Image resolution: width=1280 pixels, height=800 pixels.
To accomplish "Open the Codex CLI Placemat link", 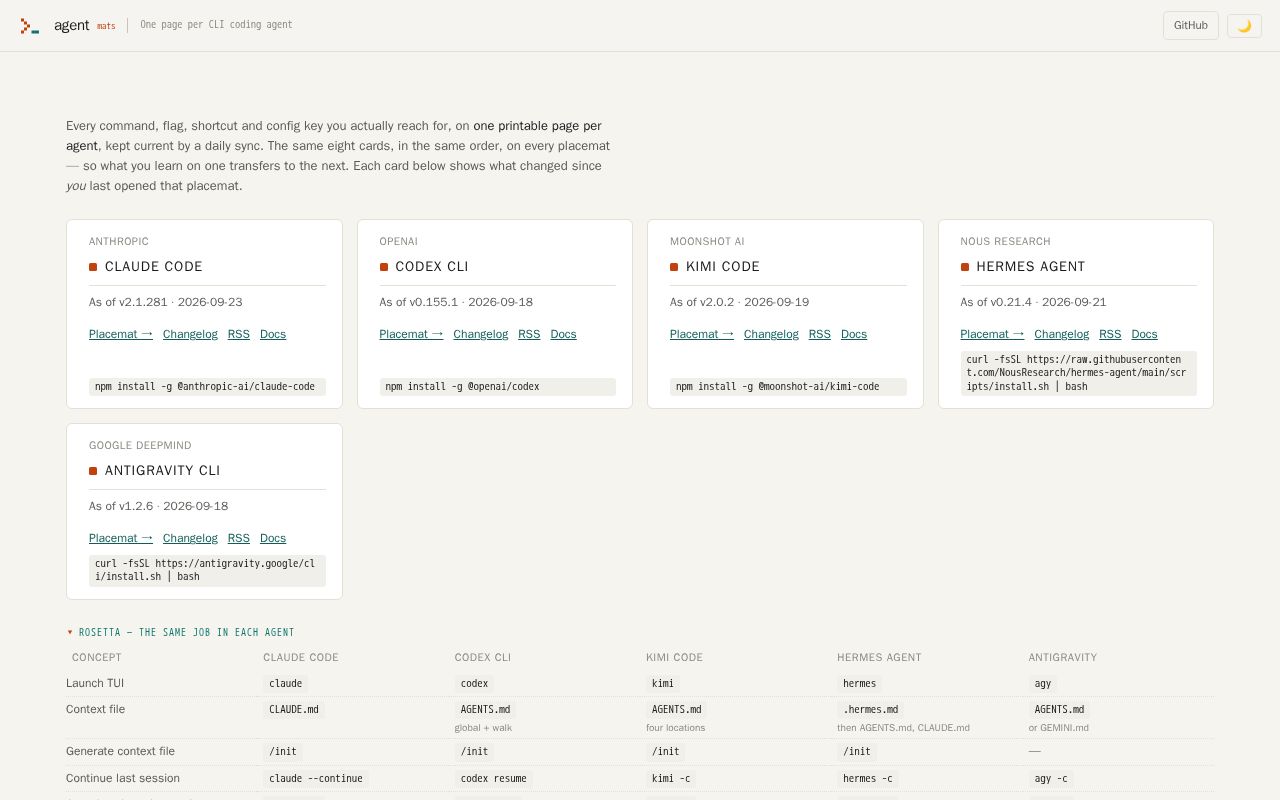I will (x=411, y=334).
